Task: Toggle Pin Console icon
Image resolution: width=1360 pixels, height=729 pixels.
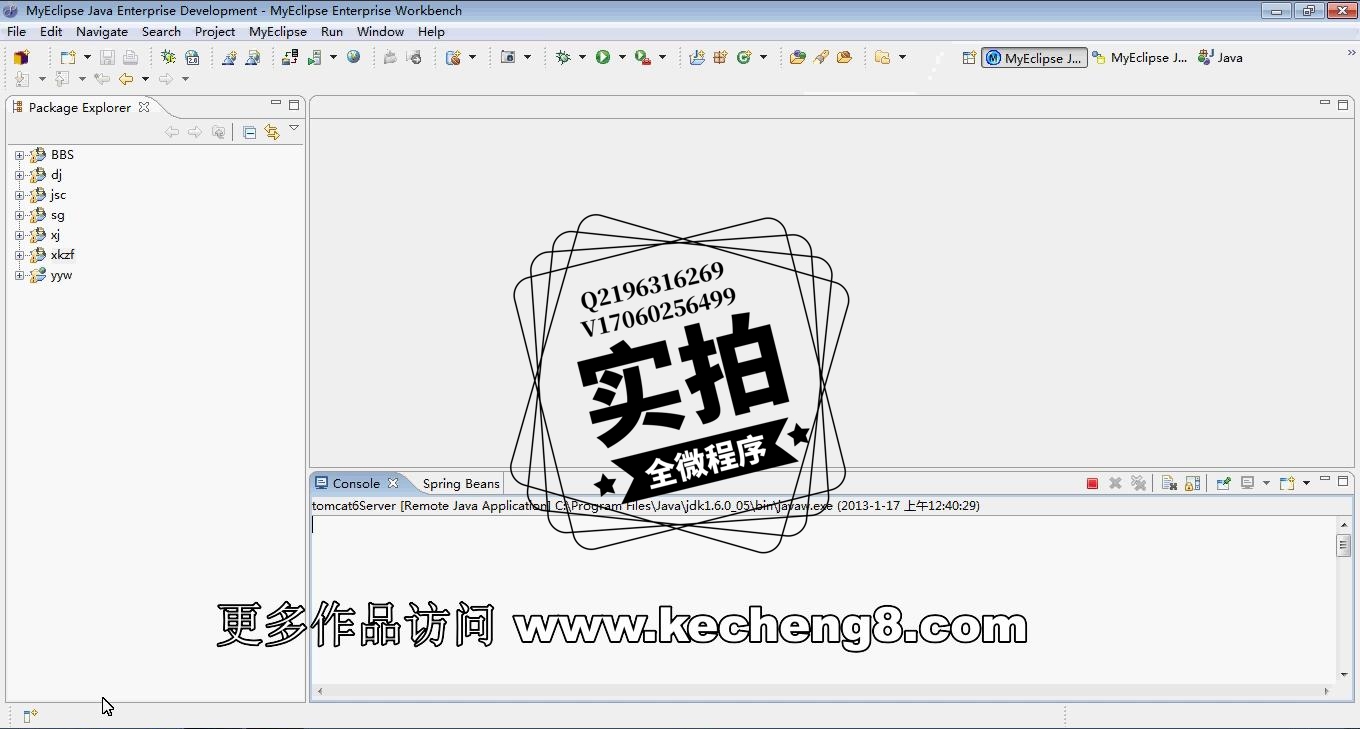Action: tap(1223, 483)
